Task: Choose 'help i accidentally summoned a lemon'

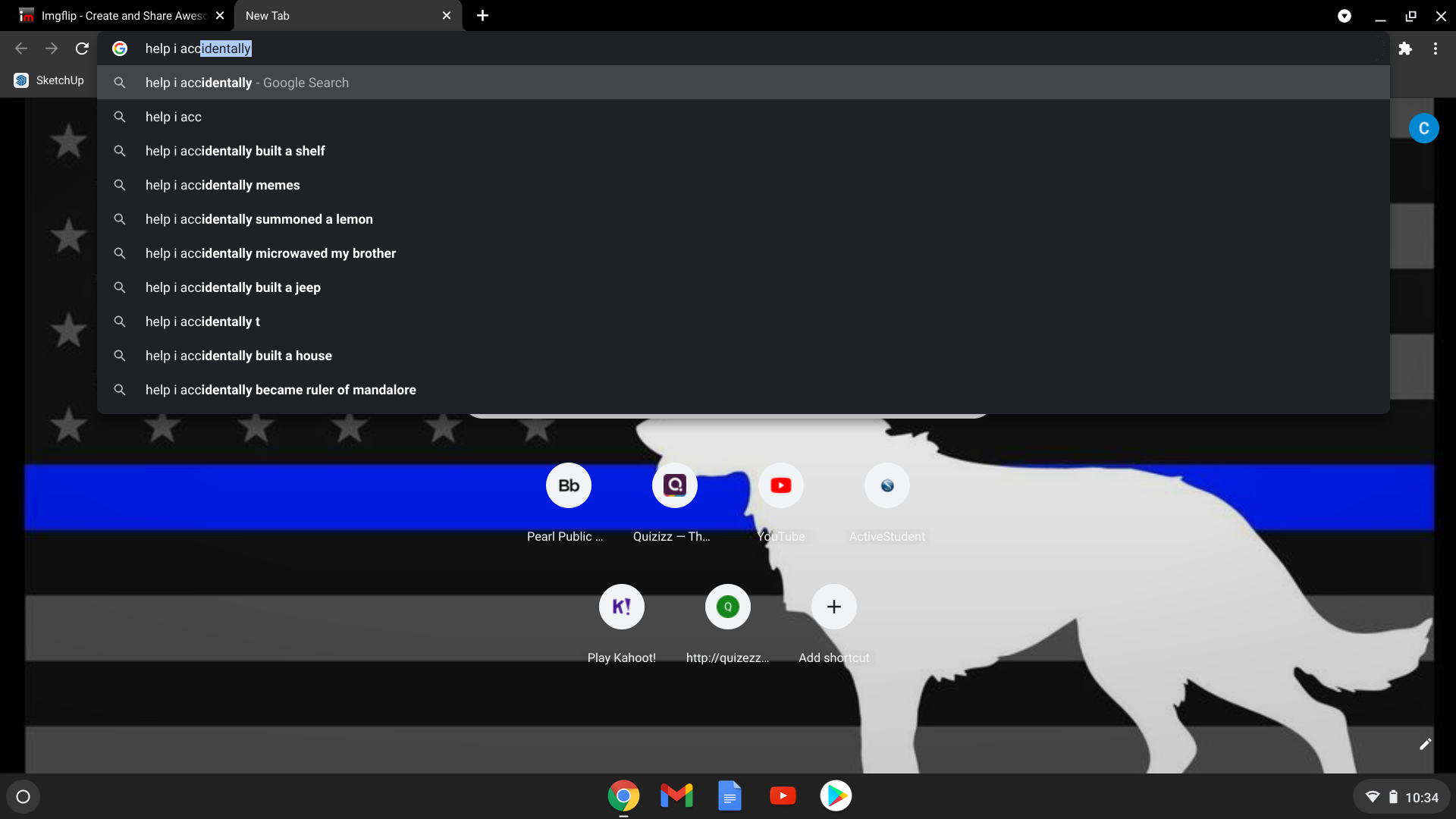Action: (743, 219)
